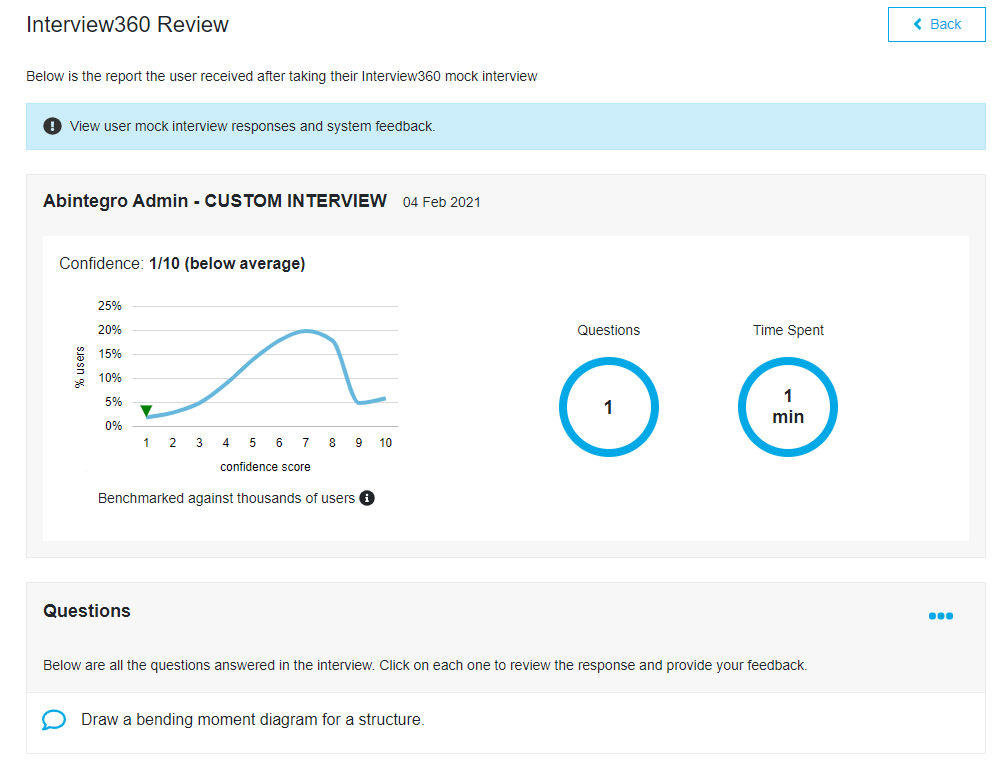
Task: Click the 'Abintegro Admin - CUSTOM INTERVIEW' heading
Action: pyautogui.click(x=215, y=201)
